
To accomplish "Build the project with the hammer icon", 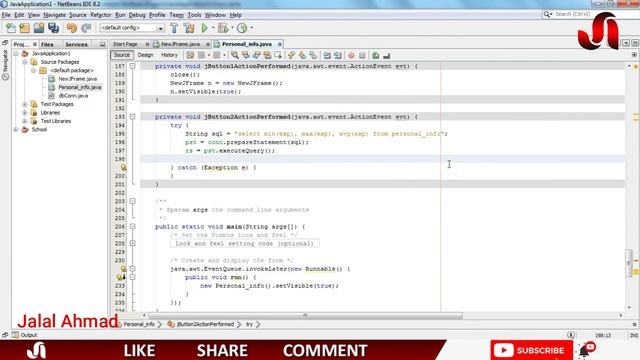I will pos(174,28).
